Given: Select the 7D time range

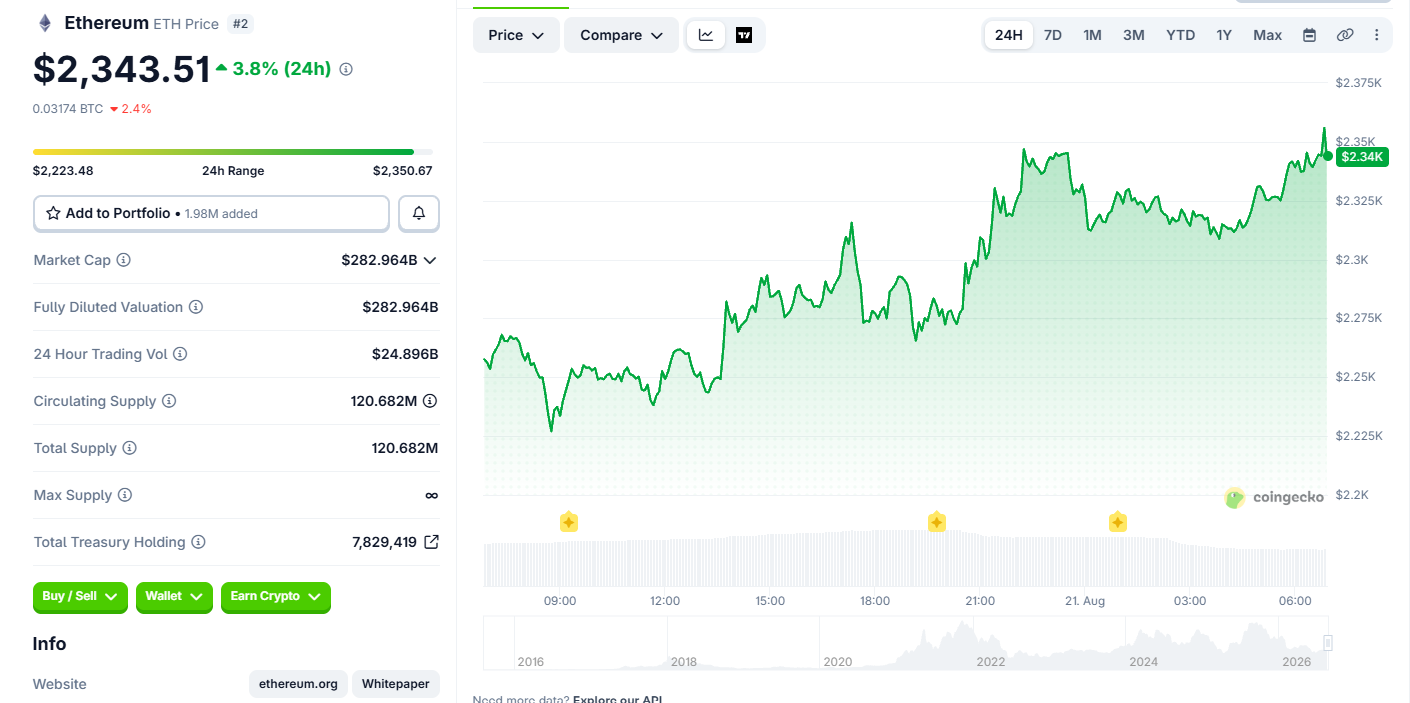Looking at the screenshot, I should [x=1053, y=35].
